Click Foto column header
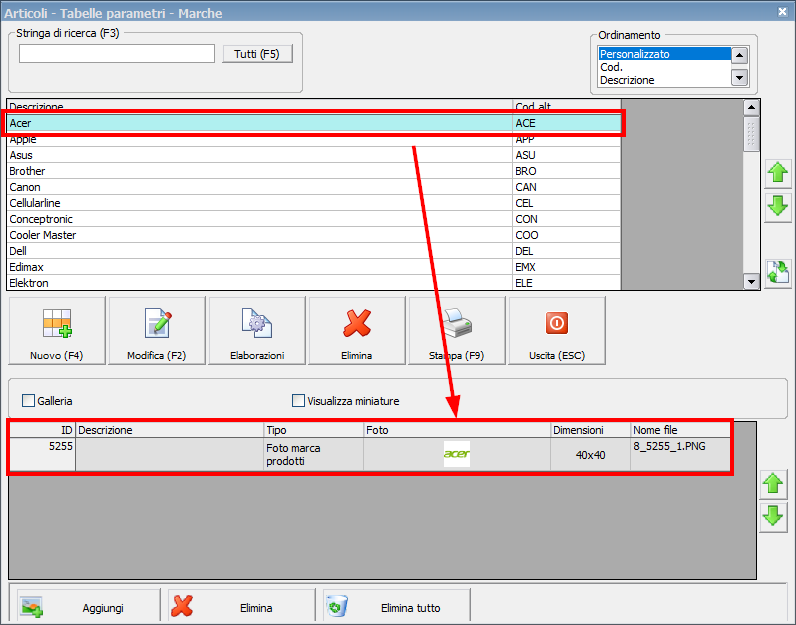 tap(457, 430)
